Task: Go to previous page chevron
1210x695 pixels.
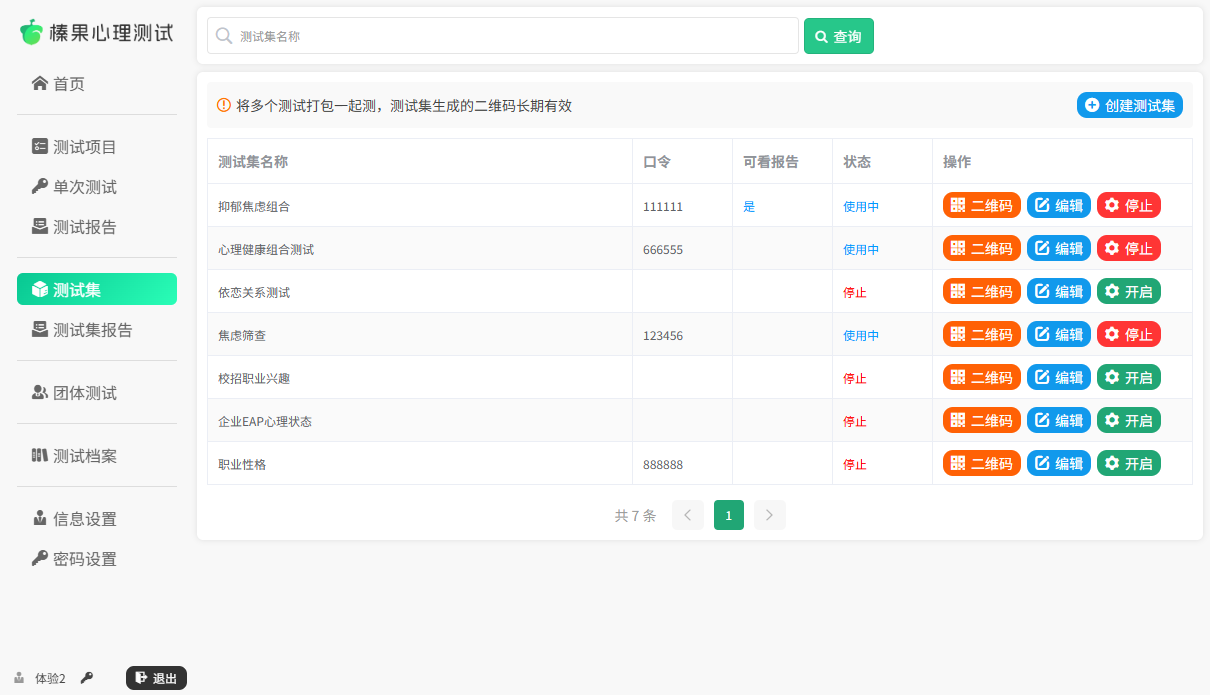Action: (688, 515)
